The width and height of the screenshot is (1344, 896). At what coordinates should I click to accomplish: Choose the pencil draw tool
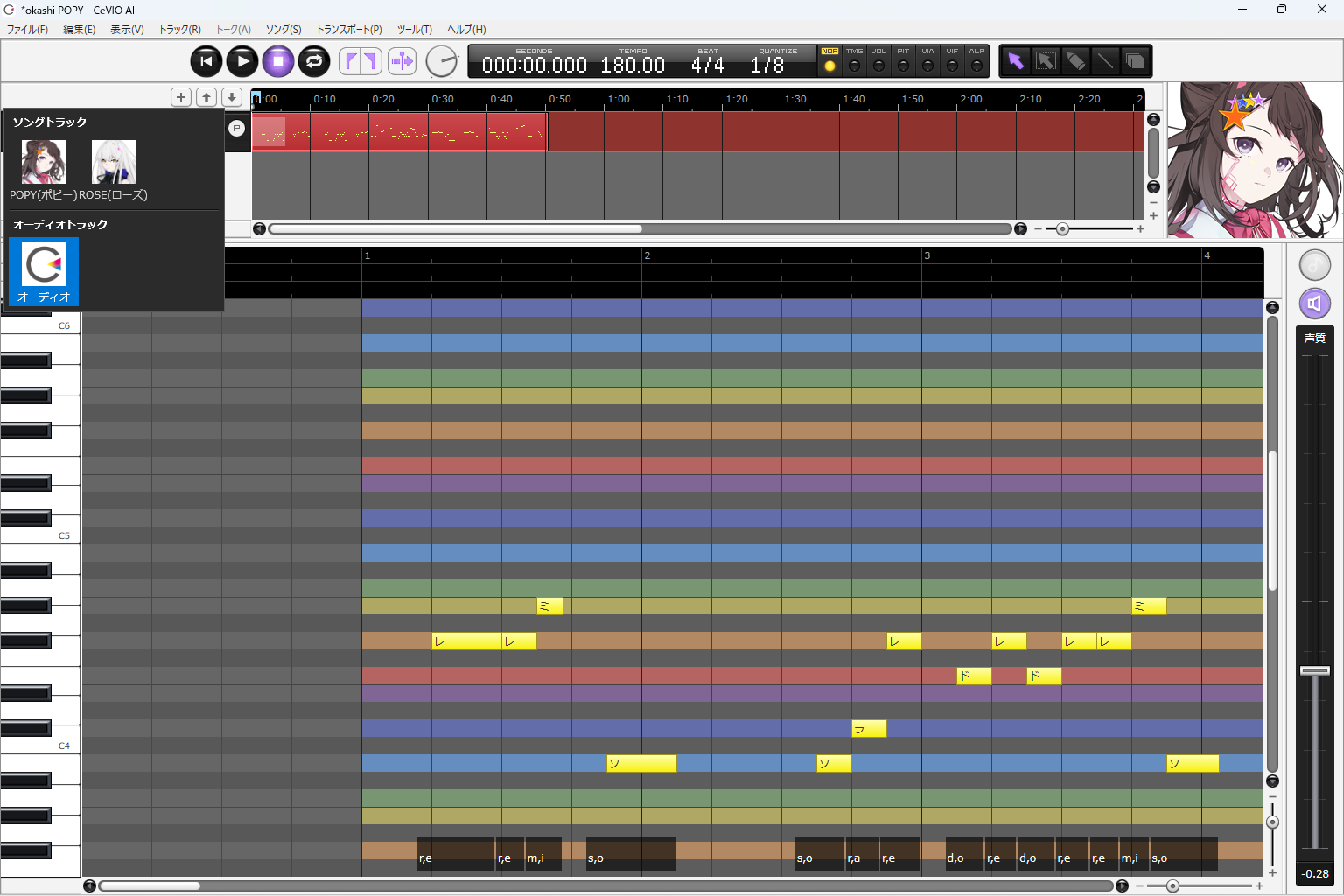pyautogui.click(x=1075, y=61)
